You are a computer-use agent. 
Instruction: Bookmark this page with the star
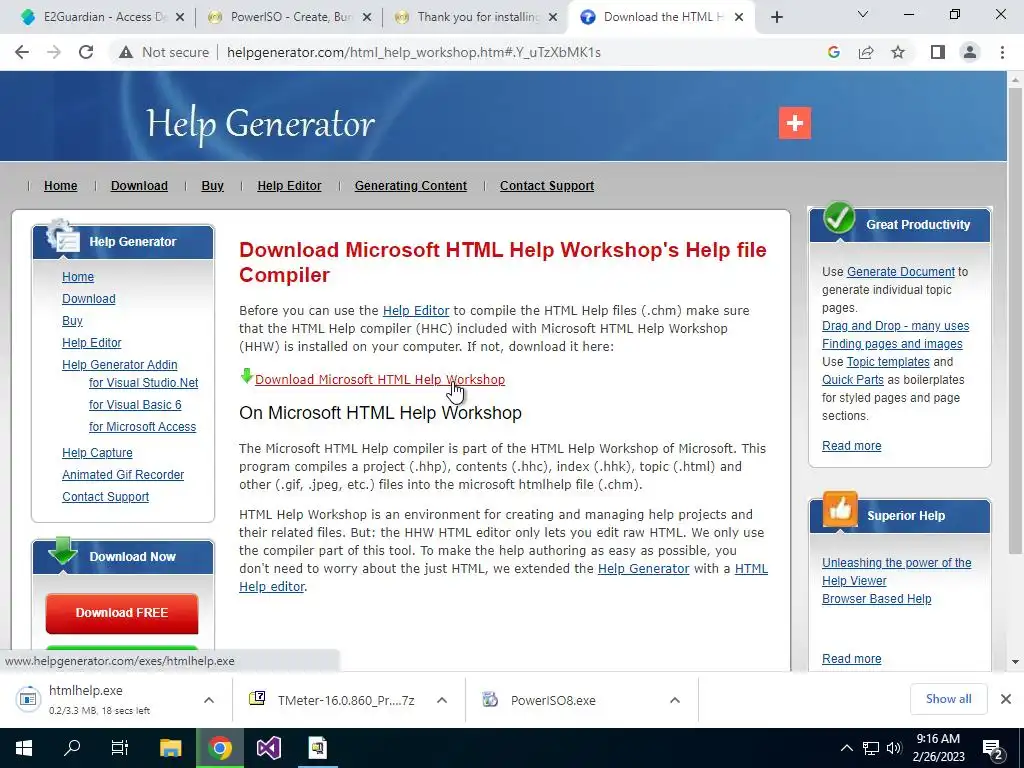[x=898, y=52]
